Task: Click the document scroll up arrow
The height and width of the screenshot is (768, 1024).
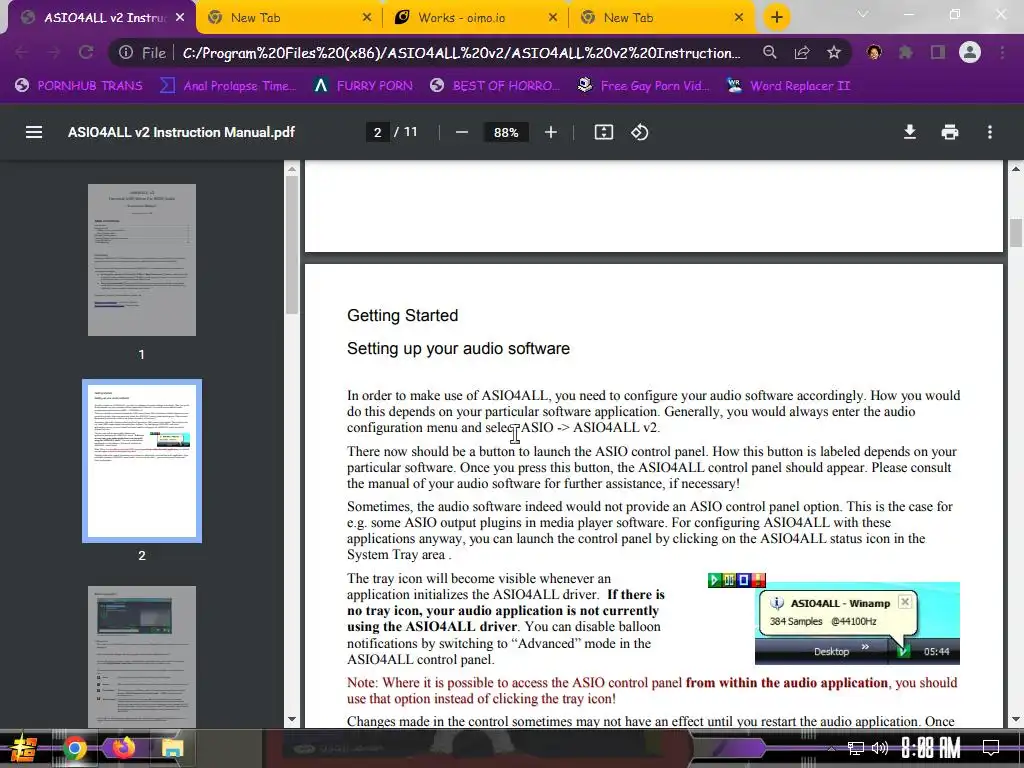Action: [x=1016, y=168]
